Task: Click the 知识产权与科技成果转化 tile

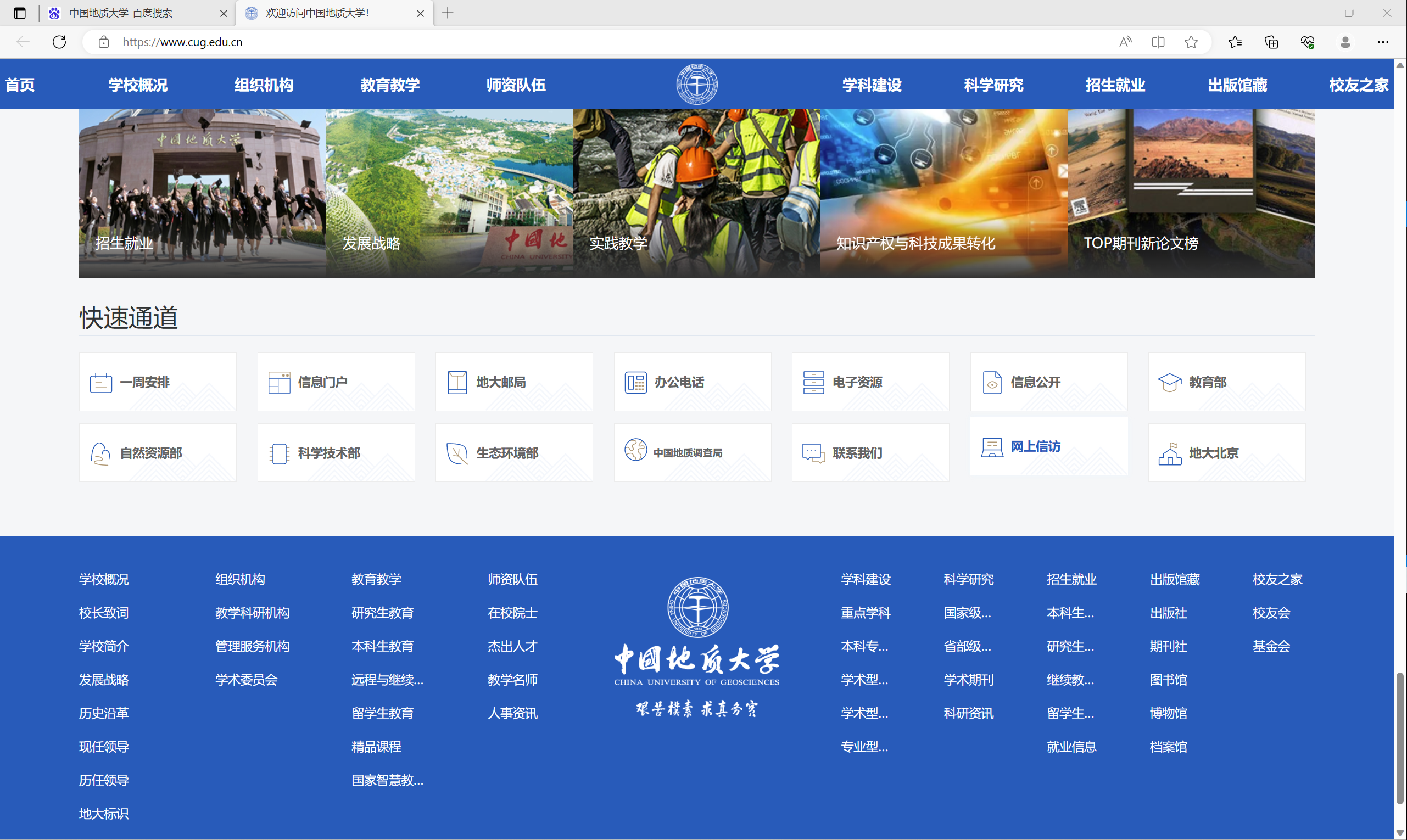Action: click(944, 193)
